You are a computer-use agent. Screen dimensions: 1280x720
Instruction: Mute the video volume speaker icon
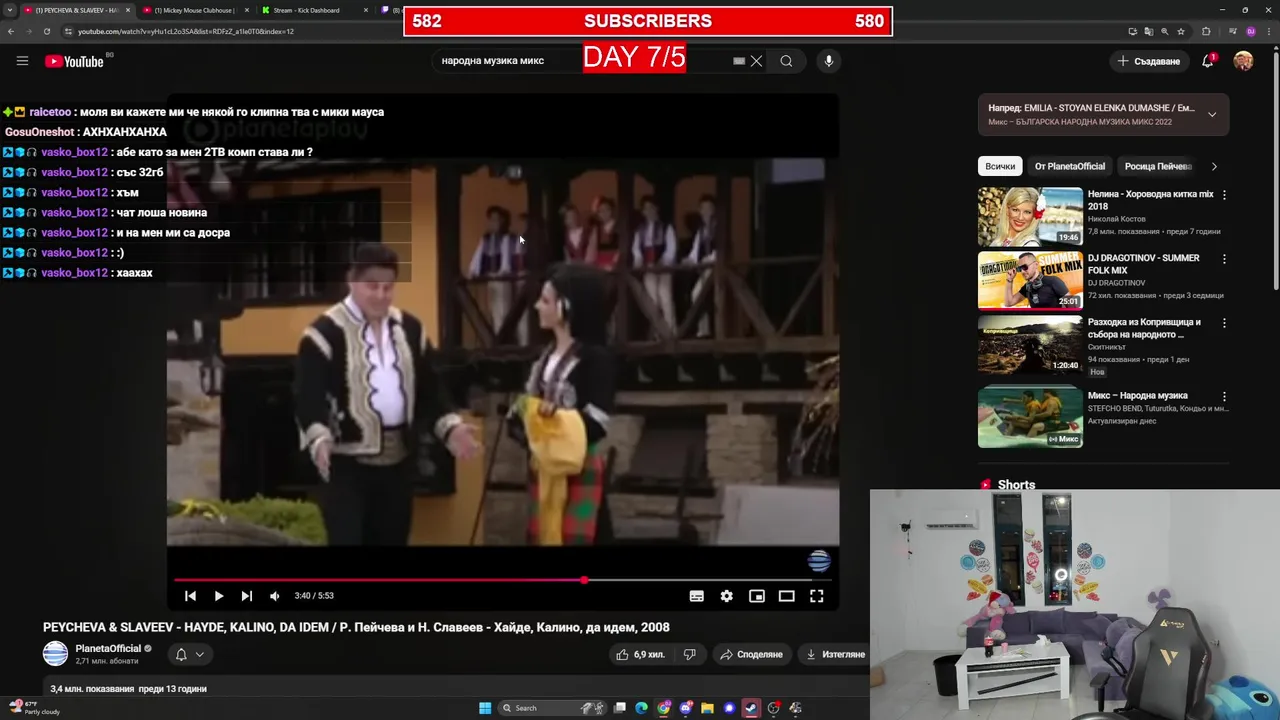click(x=275, y=596)
